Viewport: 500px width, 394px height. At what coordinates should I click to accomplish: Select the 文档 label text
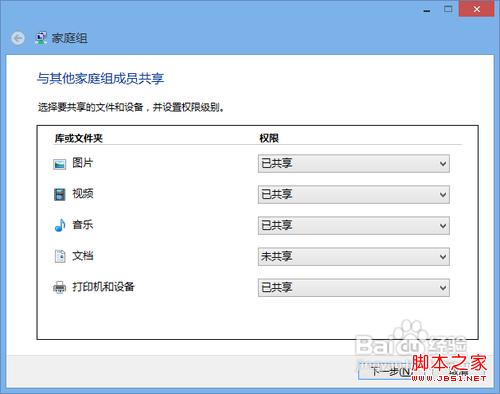[83, 256]
